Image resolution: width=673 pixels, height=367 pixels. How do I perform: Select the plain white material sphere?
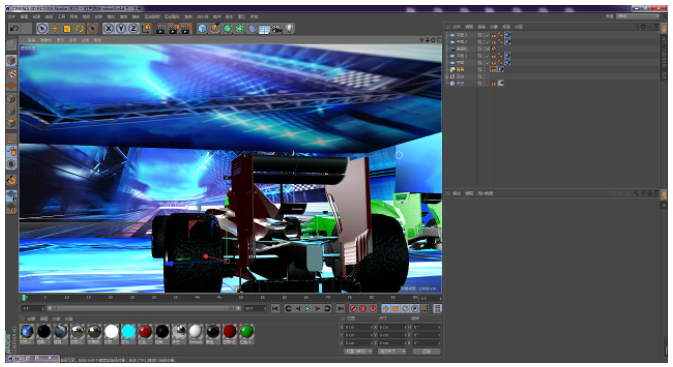[x=111, y=332]
